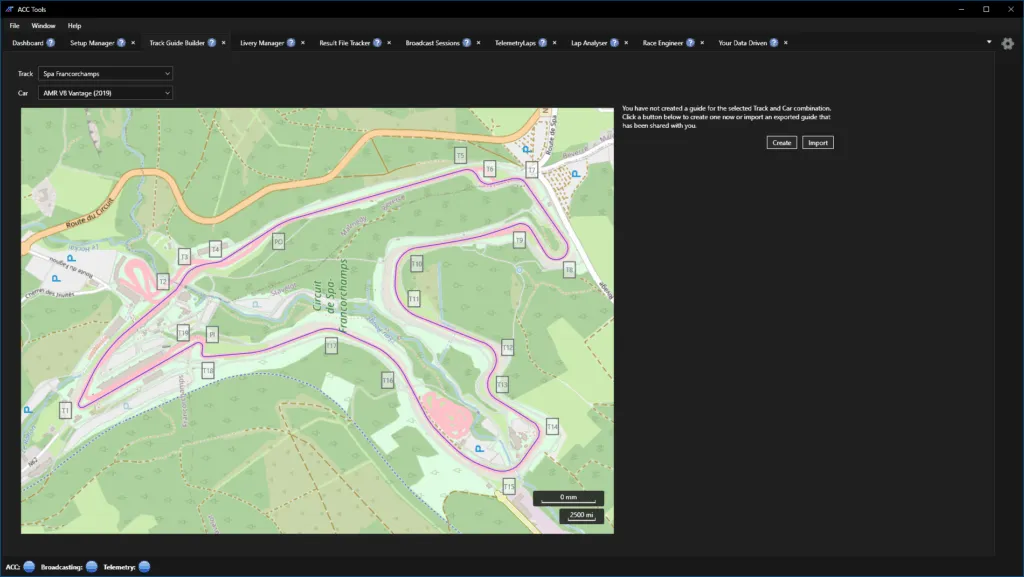Select the T17 corner marker on map

332,345
